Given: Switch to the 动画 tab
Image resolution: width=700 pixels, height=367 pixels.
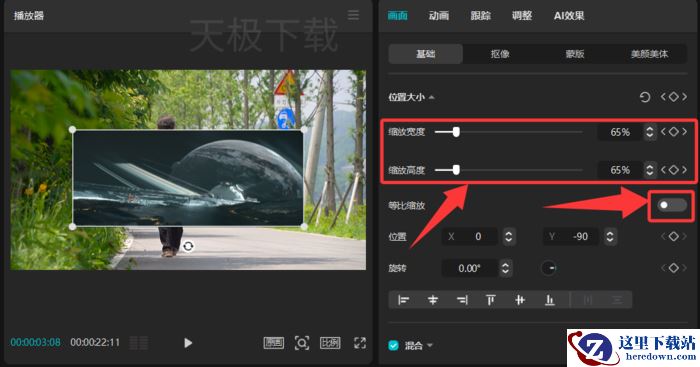Looking at the screenshot, I should click(x=439, y=16).
